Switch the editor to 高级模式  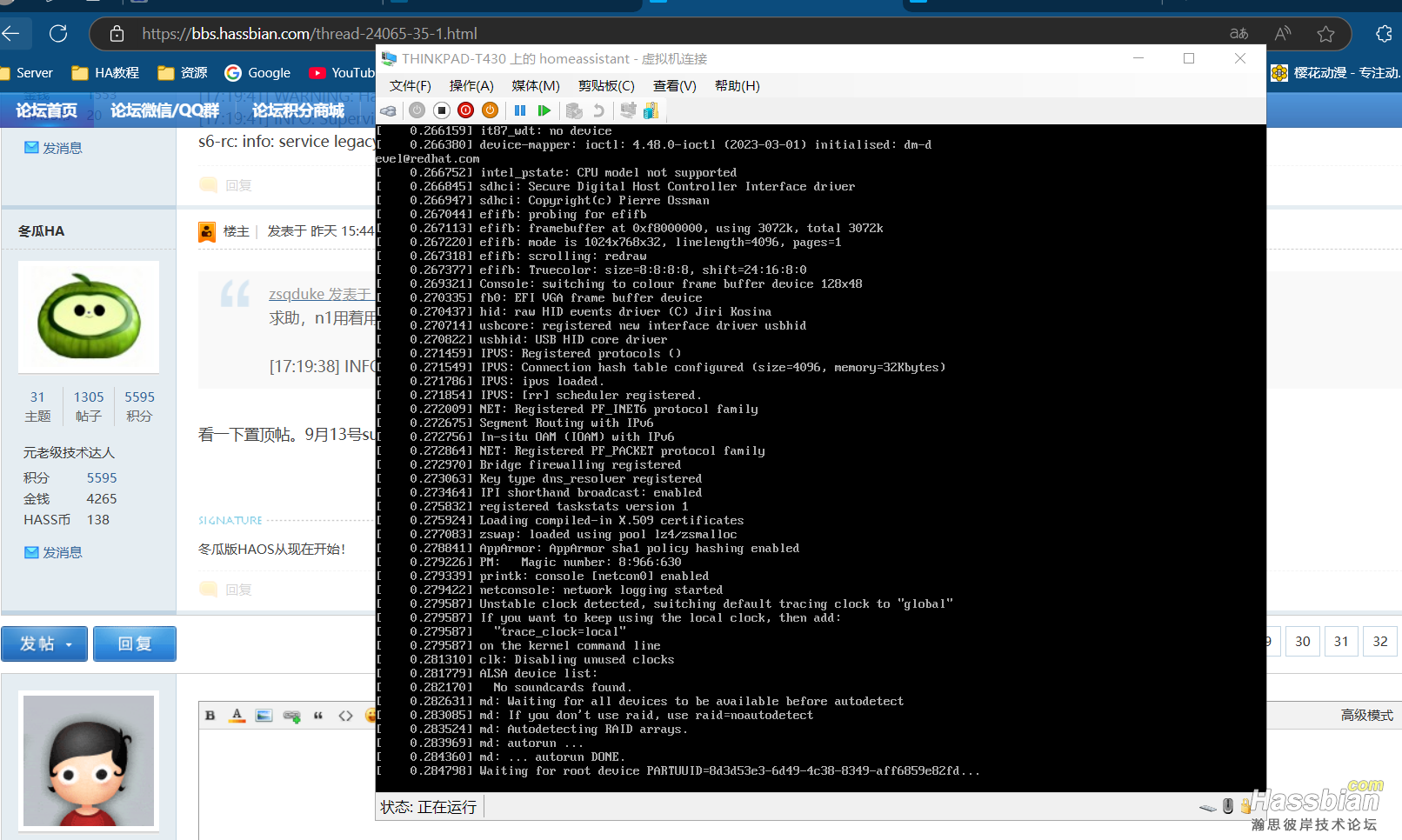click(x=1366, y=715)
